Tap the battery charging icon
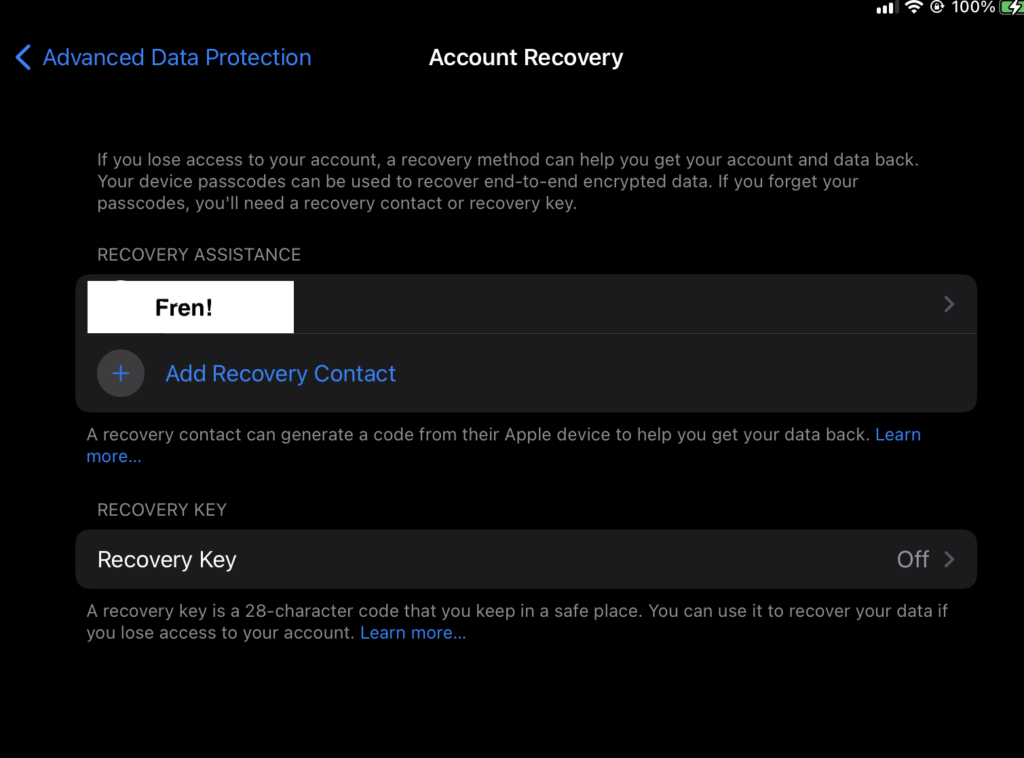Image resolution: width=1024 pixels, height=758 pixels. pos(1012,7)
